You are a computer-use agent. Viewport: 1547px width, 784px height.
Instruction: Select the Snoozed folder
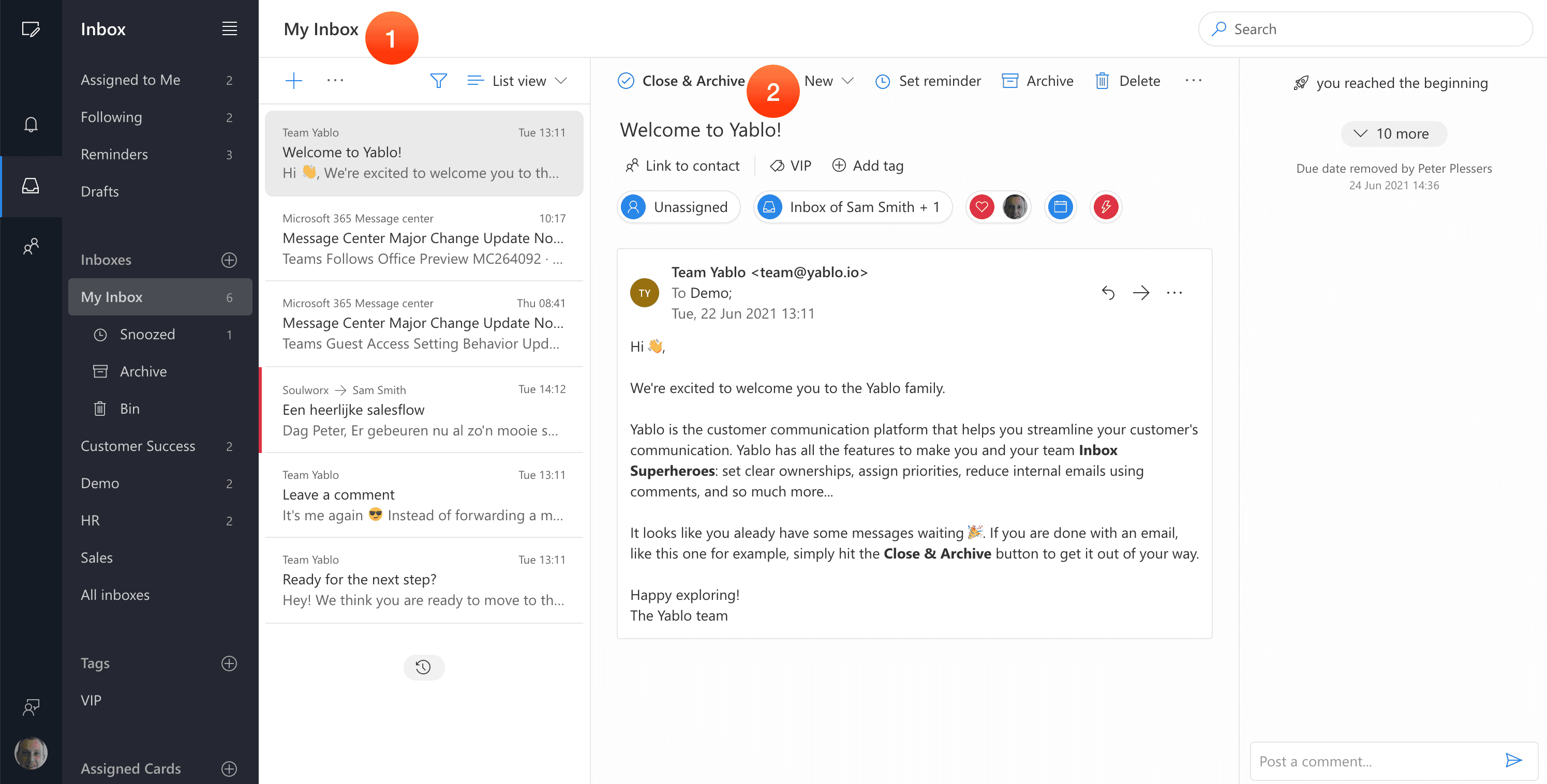[x=147, y=335]
